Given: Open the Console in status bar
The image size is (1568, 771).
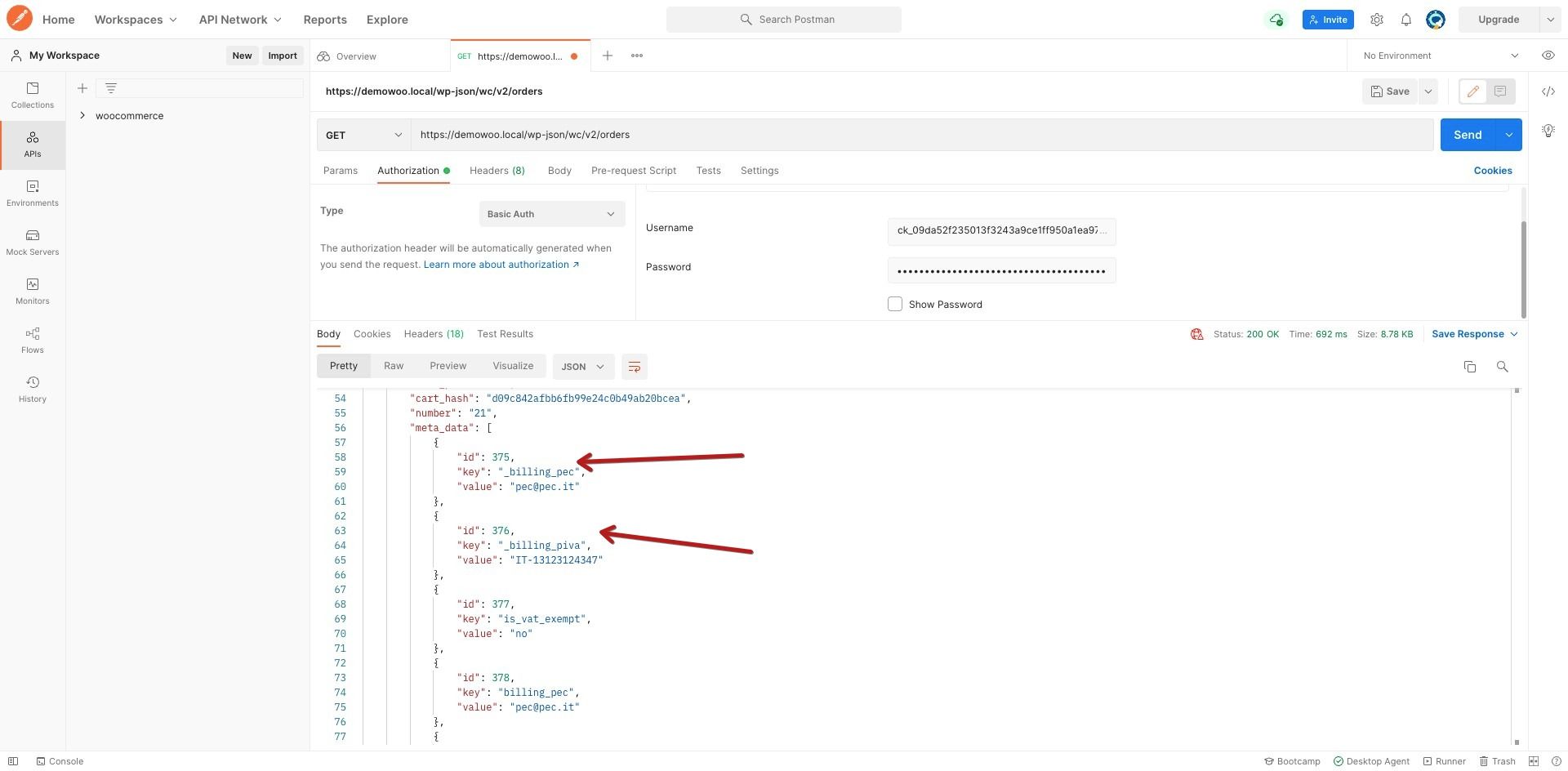Looking at the screenshot, I should click(x=60, y=761).
